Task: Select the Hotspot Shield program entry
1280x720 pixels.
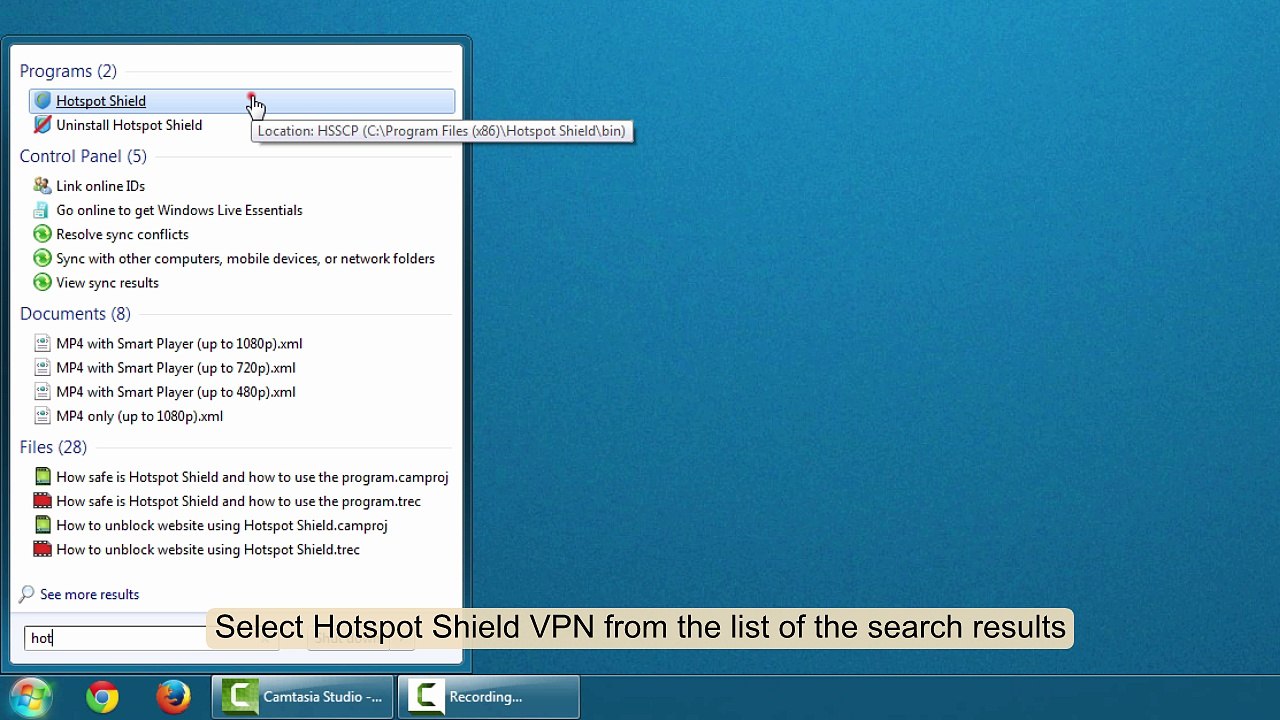Action: pos(242,101)
